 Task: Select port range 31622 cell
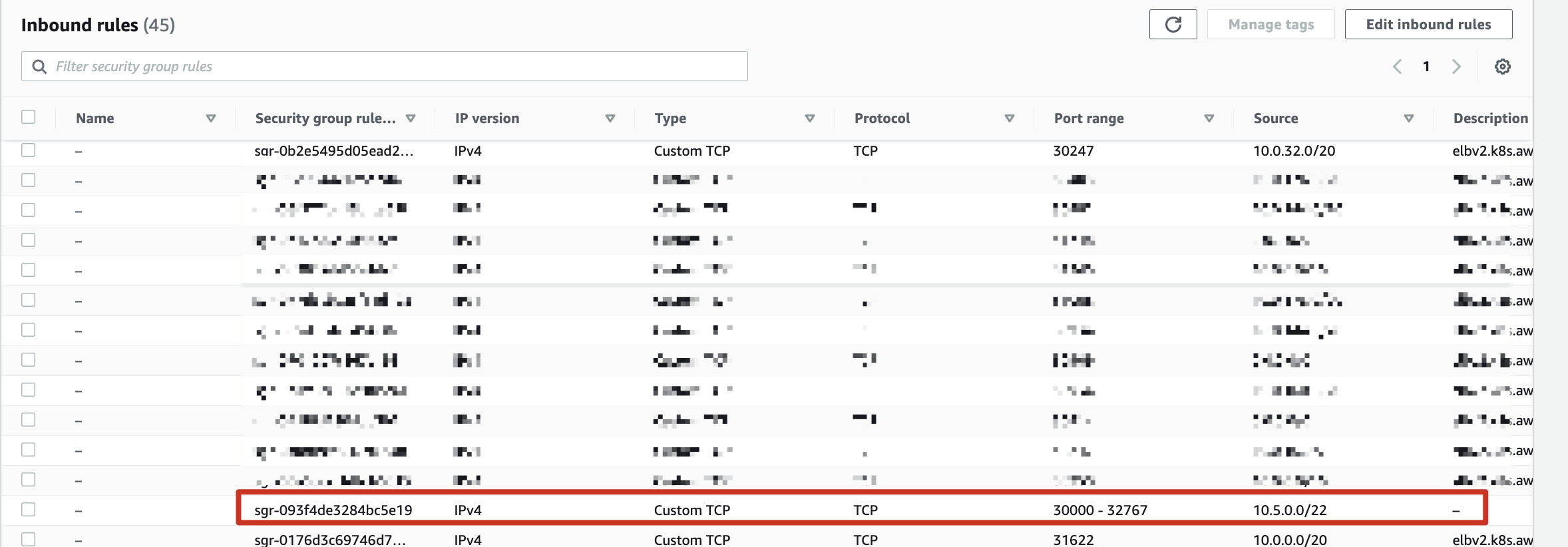1073,540
